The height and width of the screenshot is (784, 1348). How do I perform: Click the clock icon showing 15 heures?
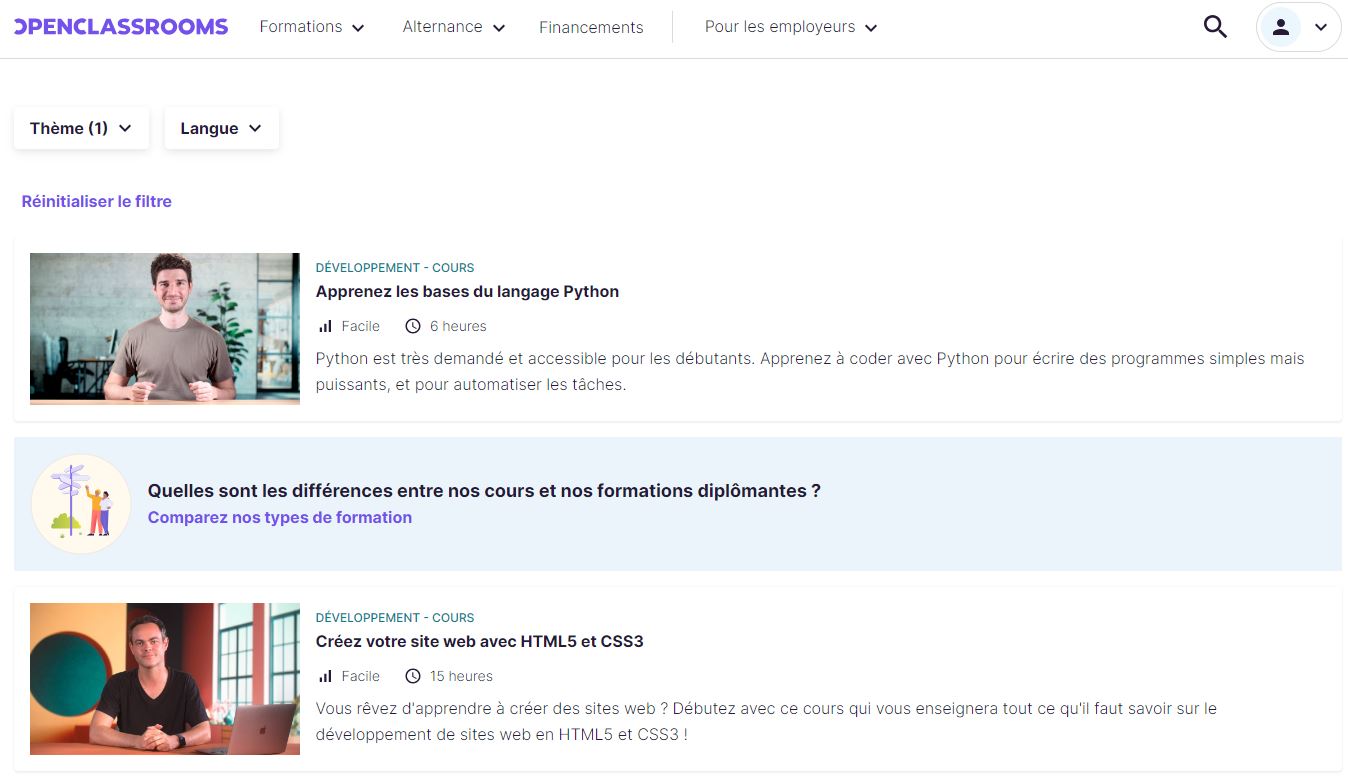[x=412, y=676]
